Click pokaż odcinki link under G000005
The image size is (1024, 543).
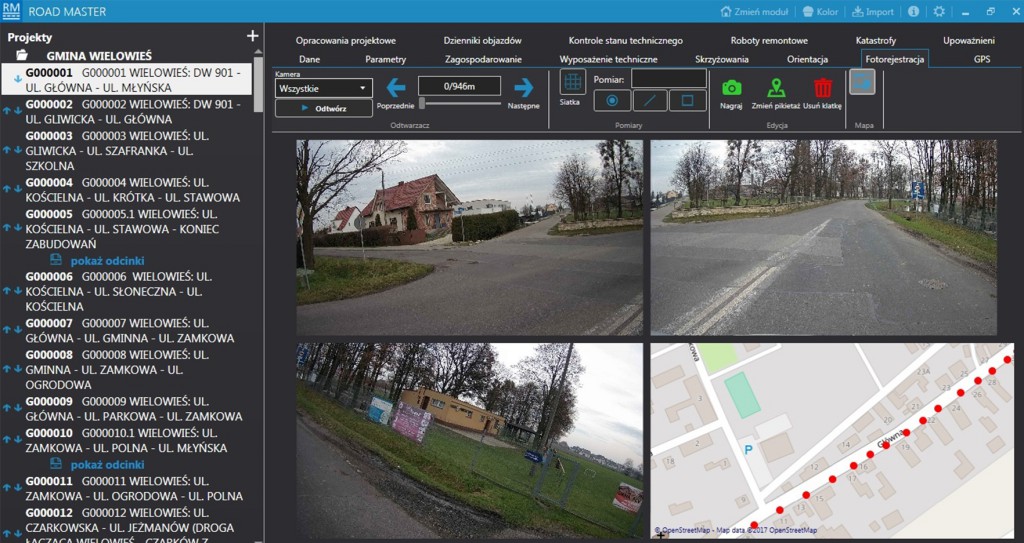tap(107, 261)
